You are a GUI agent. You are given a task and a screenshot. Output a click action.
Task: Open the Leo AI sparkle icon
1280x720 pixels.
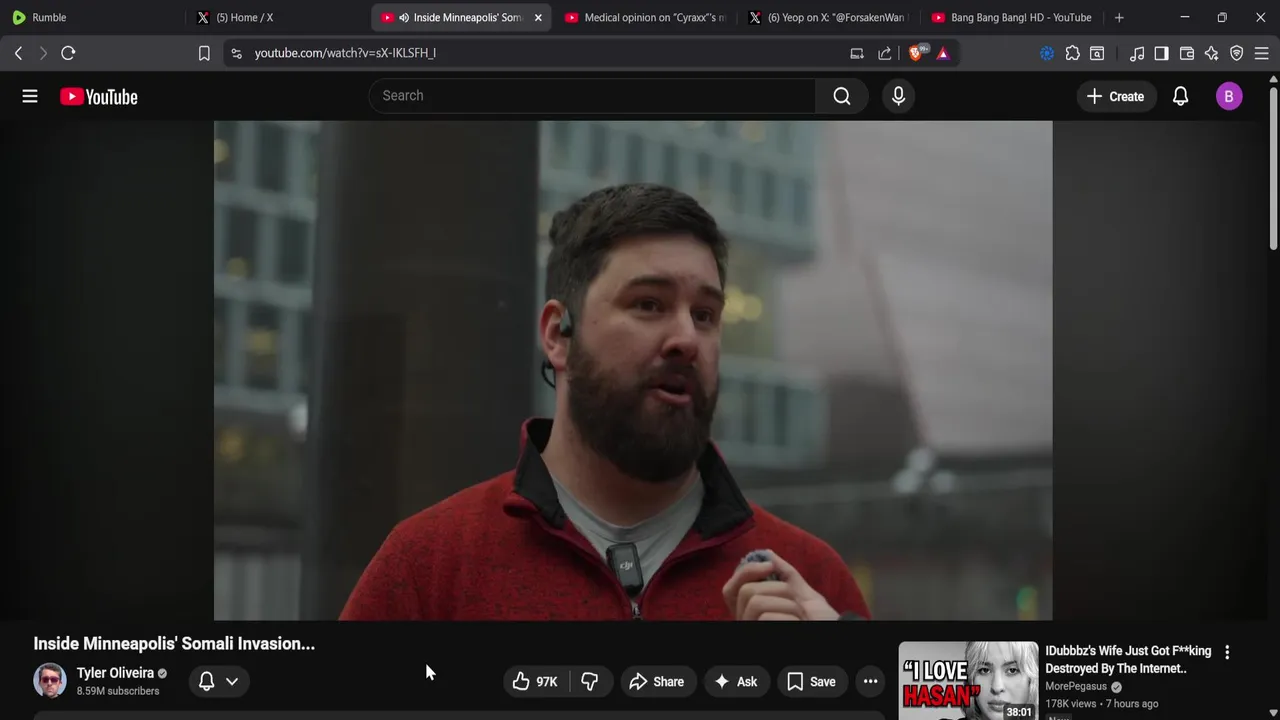point(1211,53)
